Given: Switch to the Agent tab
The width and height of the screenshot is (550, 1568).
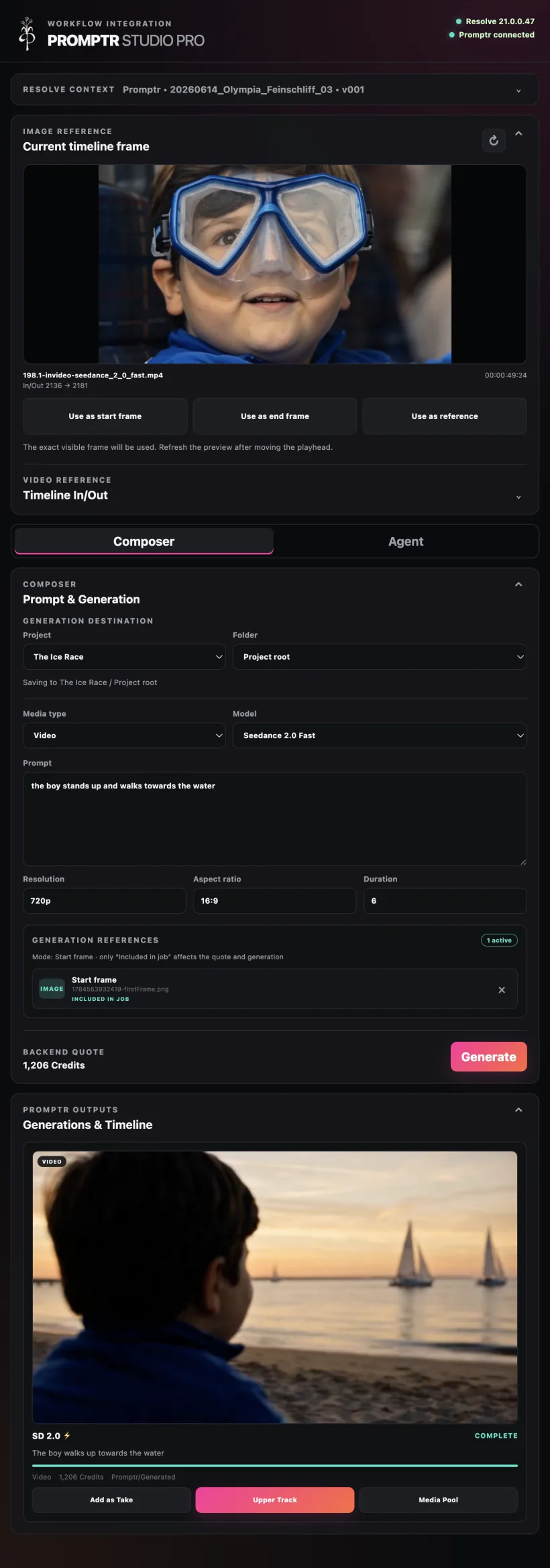Looking at the screenshot, I should (406, 541).
